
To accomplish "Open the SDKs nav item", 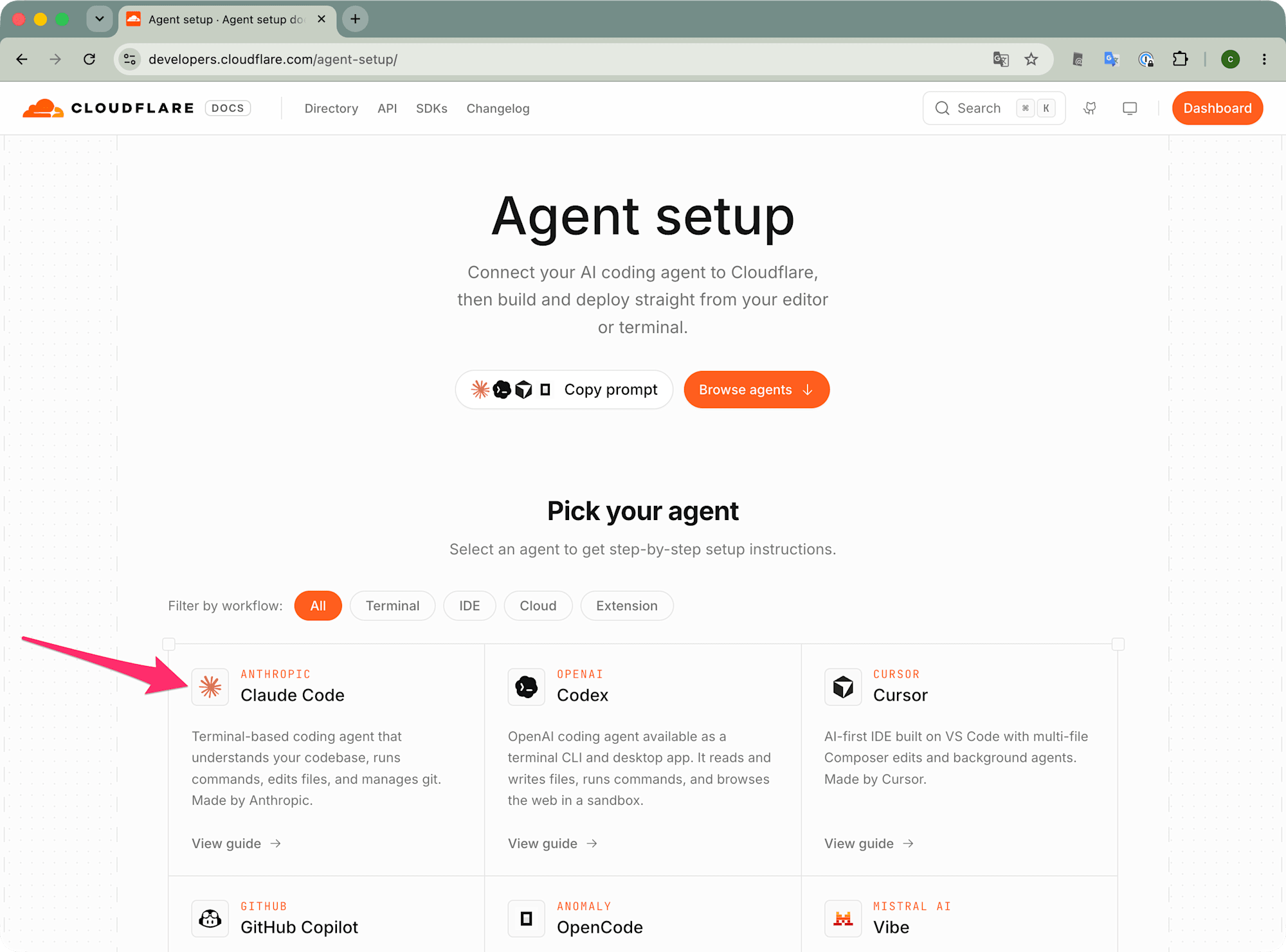I will click(431, 109).
